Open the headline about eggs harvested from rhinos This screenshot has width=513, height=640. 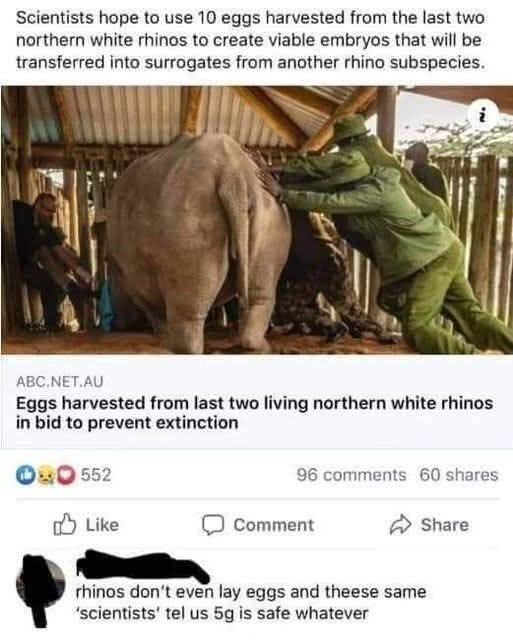coord(254,413)
